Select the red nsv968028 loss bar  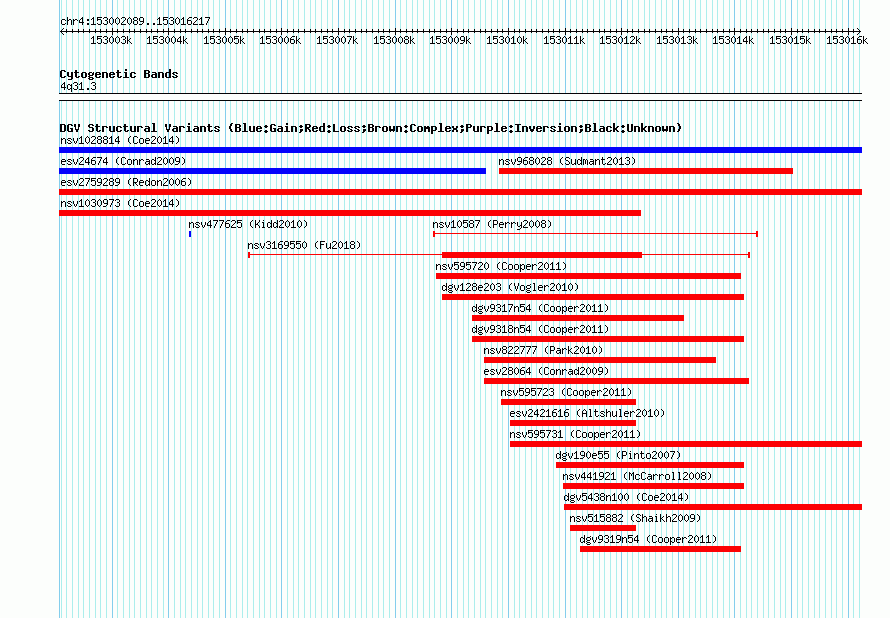(646, 171)
